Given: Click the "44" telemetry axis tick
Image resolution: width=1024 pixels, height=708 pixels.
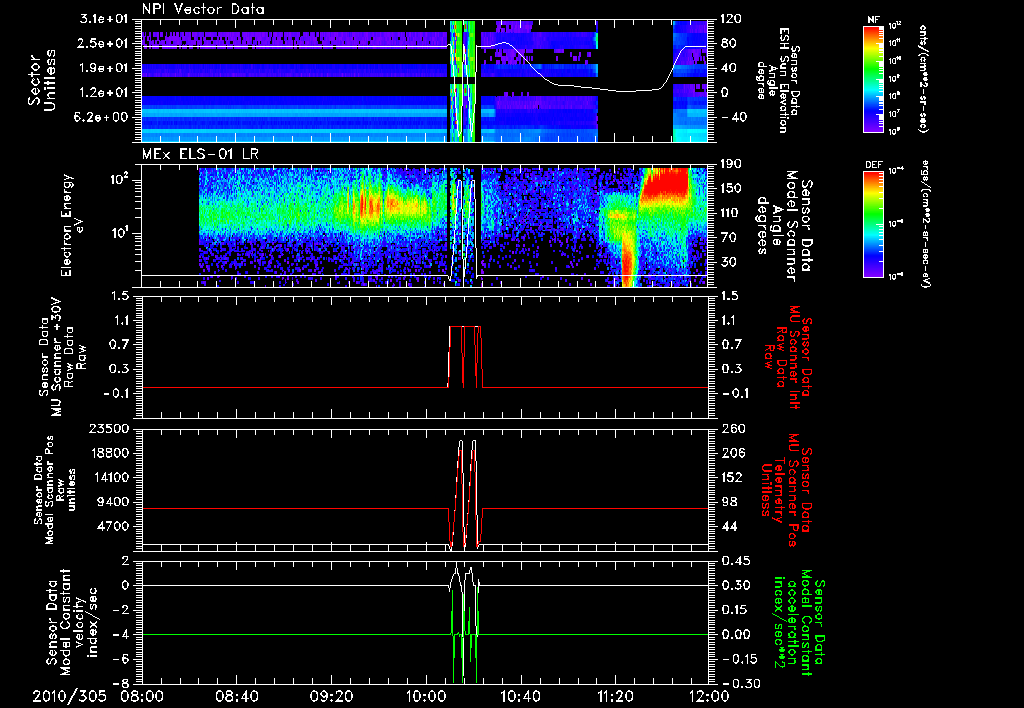Looking at the screenshot, I should 728,526.
